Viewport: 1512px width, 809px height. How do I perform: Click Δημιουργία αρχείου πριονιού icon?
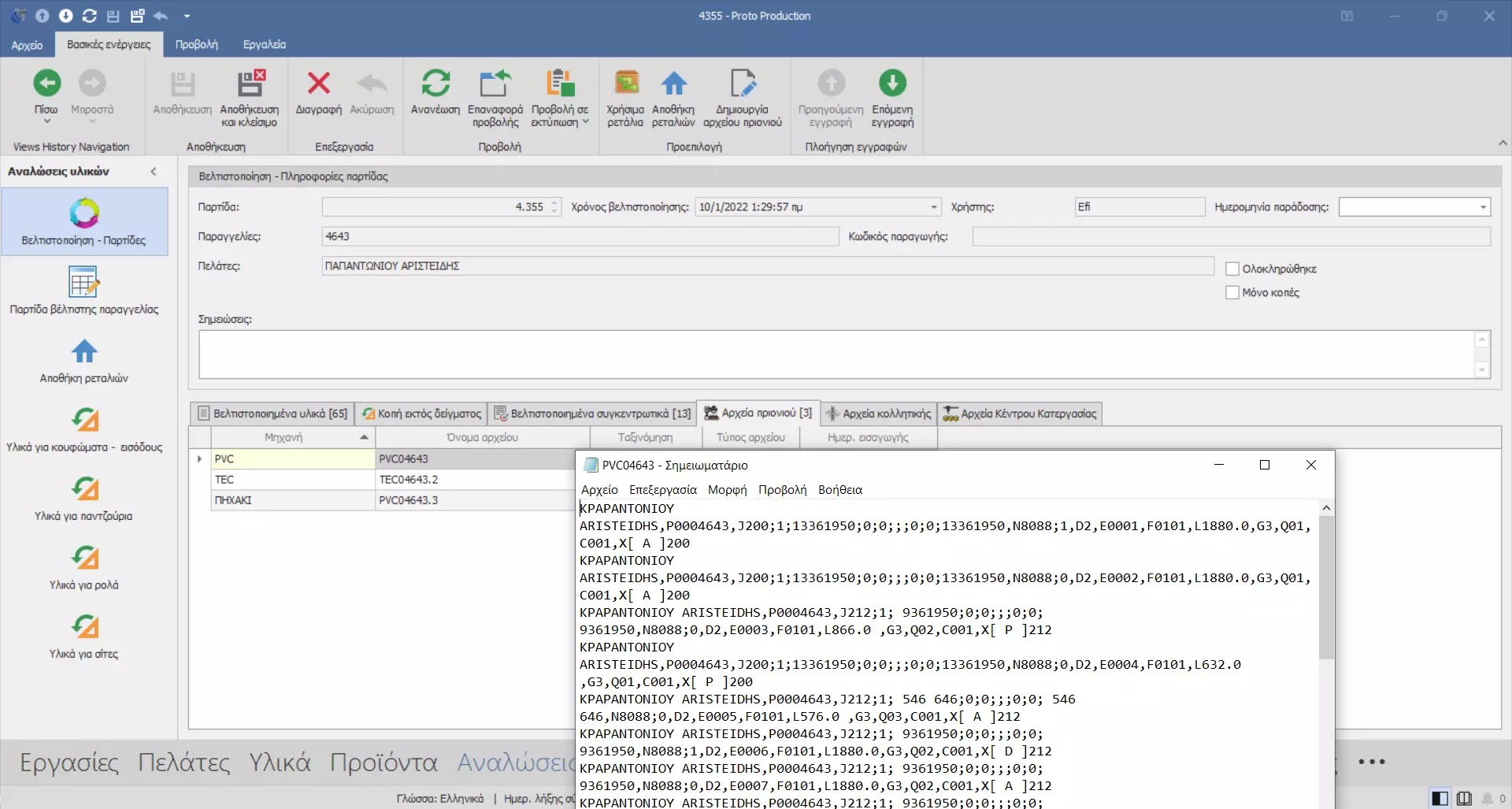[x=742, y=83]
